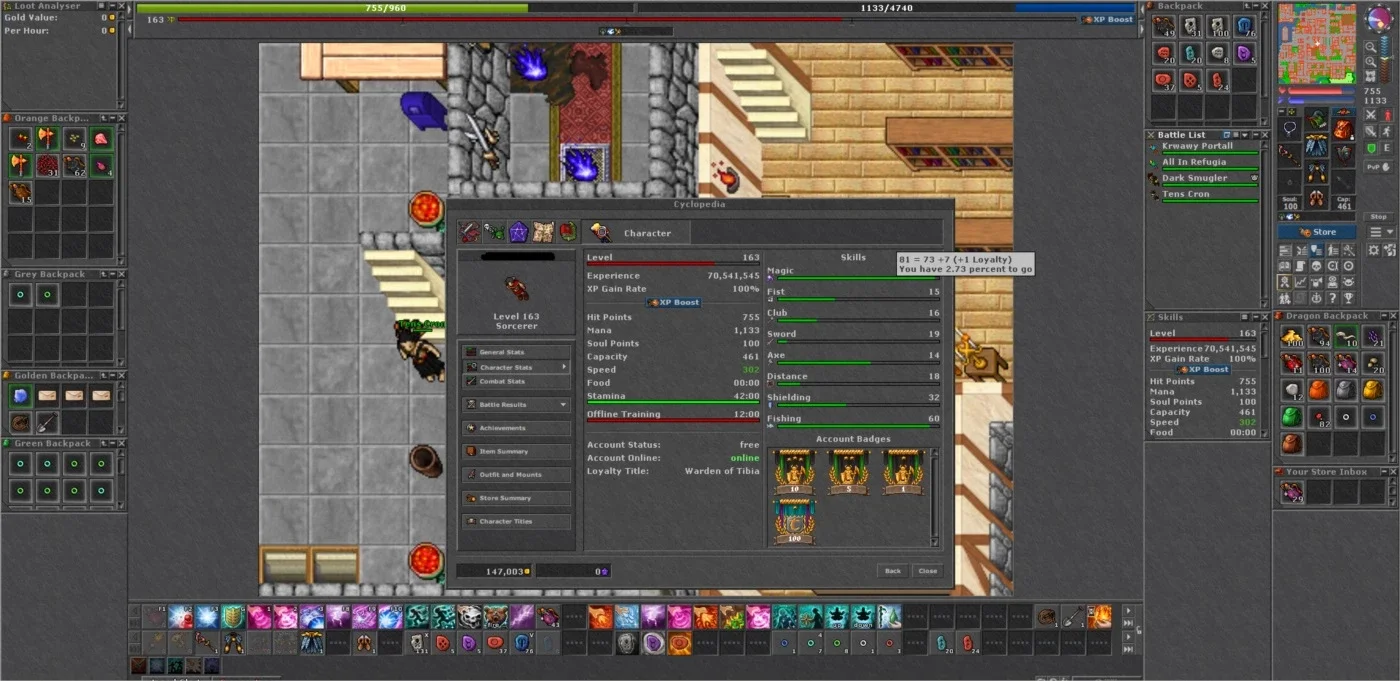The height and width of the screenshot is (681, 1400).
Task: Minimize the Skills panel
Action: (x=1257, y=318)
